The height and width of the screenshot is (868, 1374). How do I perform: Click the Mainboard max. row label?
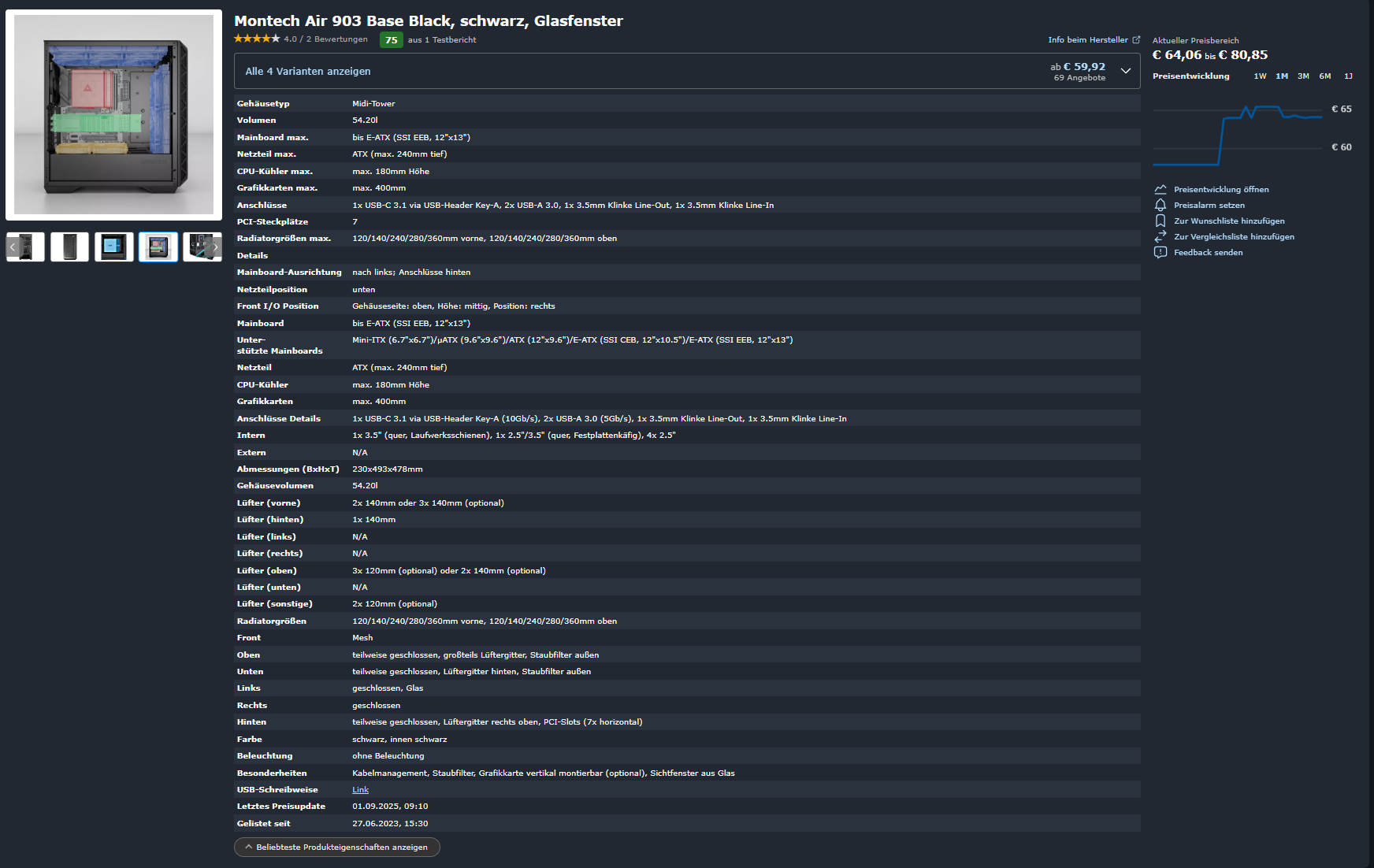tap(273, 137)
